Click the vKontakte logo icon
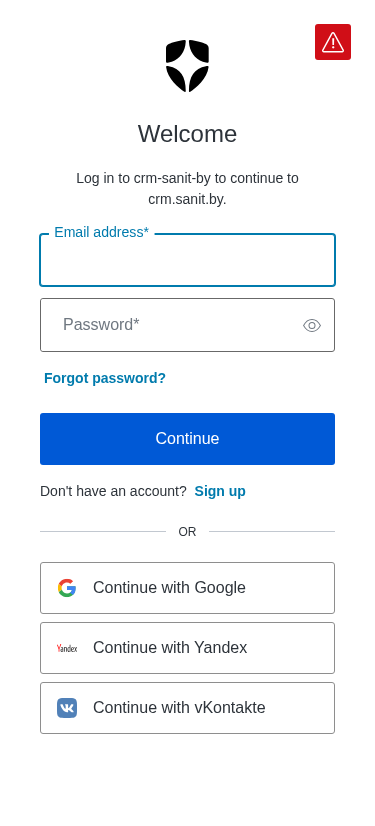This screenshot has width=375, height=826. 67,708
